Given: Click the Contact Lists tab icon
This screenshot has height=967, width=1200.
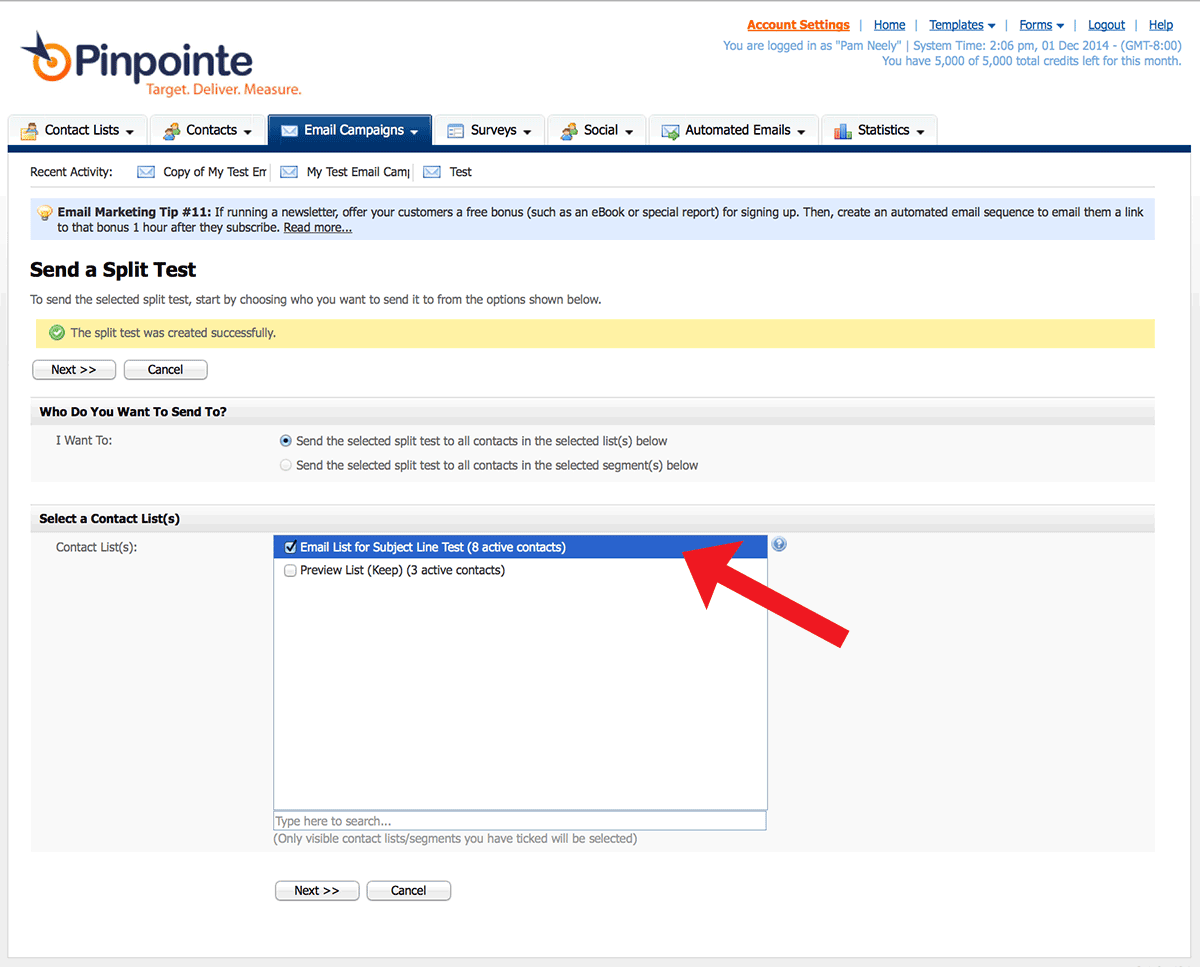Looking at the screenshot, I should click(29, 131).
